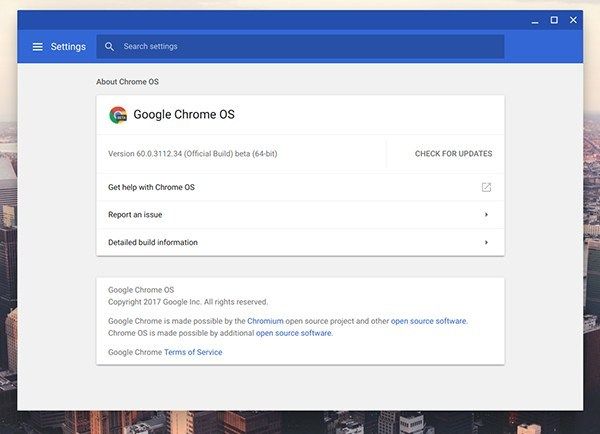Open Google Chrome's other open source software link
600x434 pixels.
pyautogui.click(x=428, y=321)
